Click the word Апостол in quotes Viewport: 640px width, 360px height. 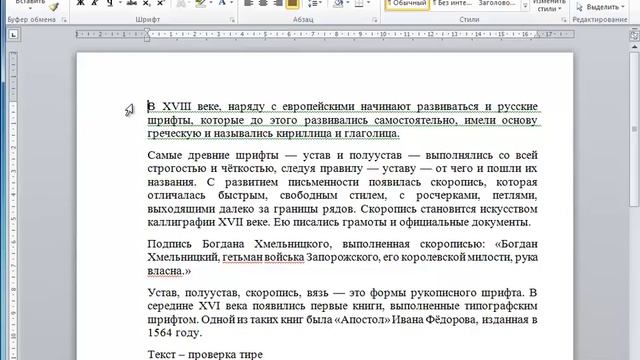click(362, 320)
